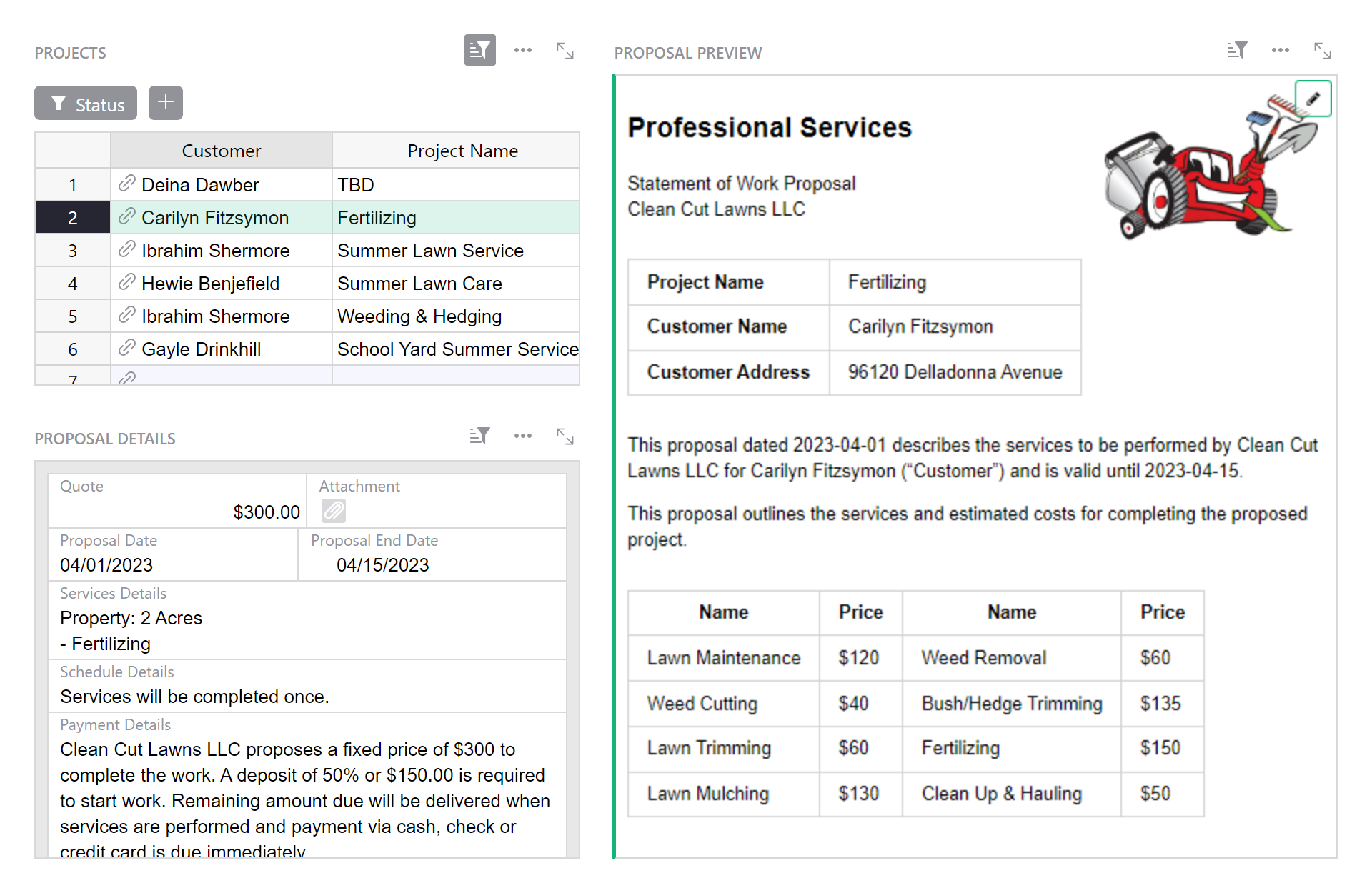Click the paperclip attachment on Gayle Drinkhill row
This screenshot has height=893, width=1372.
pyautogui.click(x=128, y=349)
